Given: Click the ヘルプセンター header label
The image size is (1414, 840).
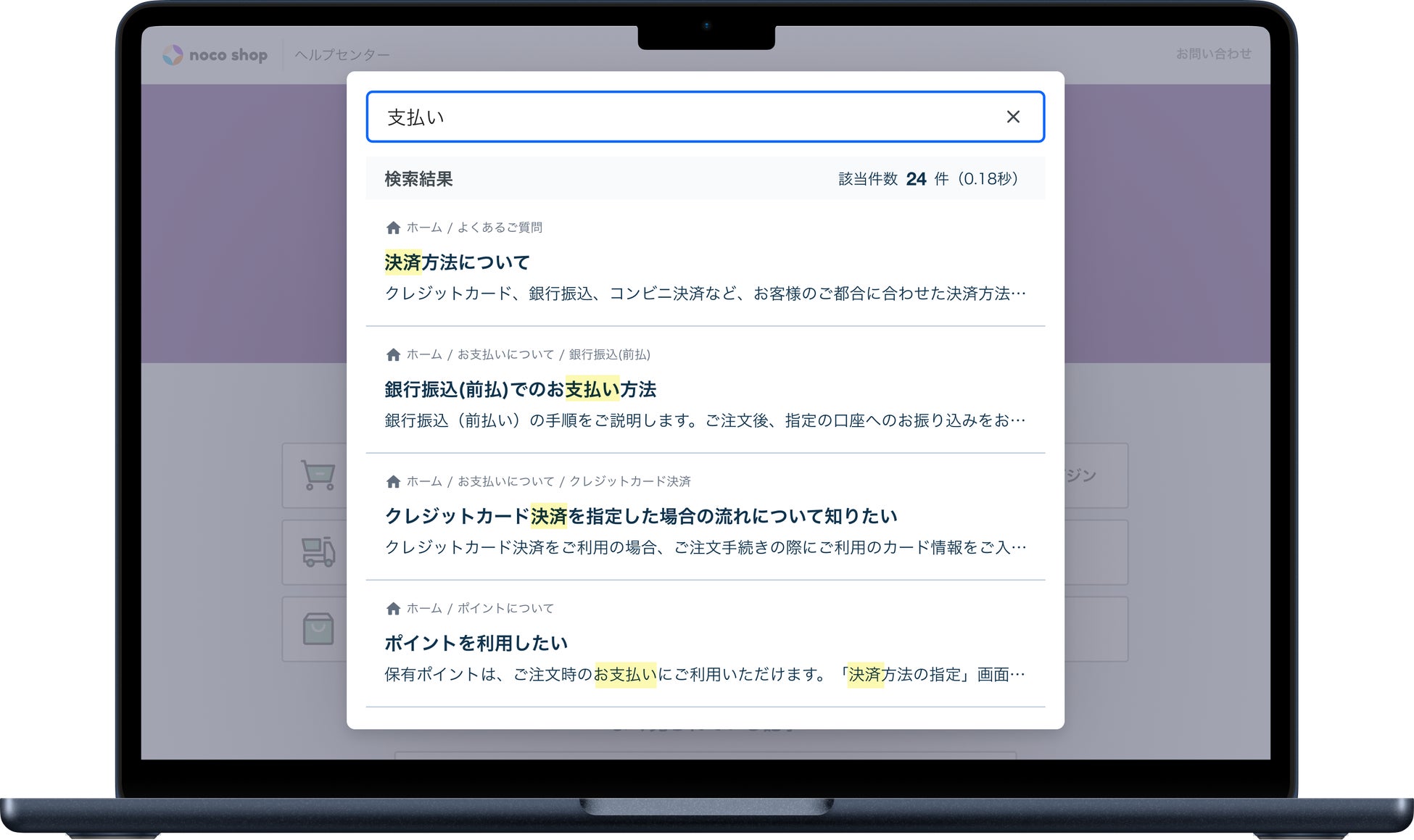Looking at the screenshot, I should click(342, 55).
